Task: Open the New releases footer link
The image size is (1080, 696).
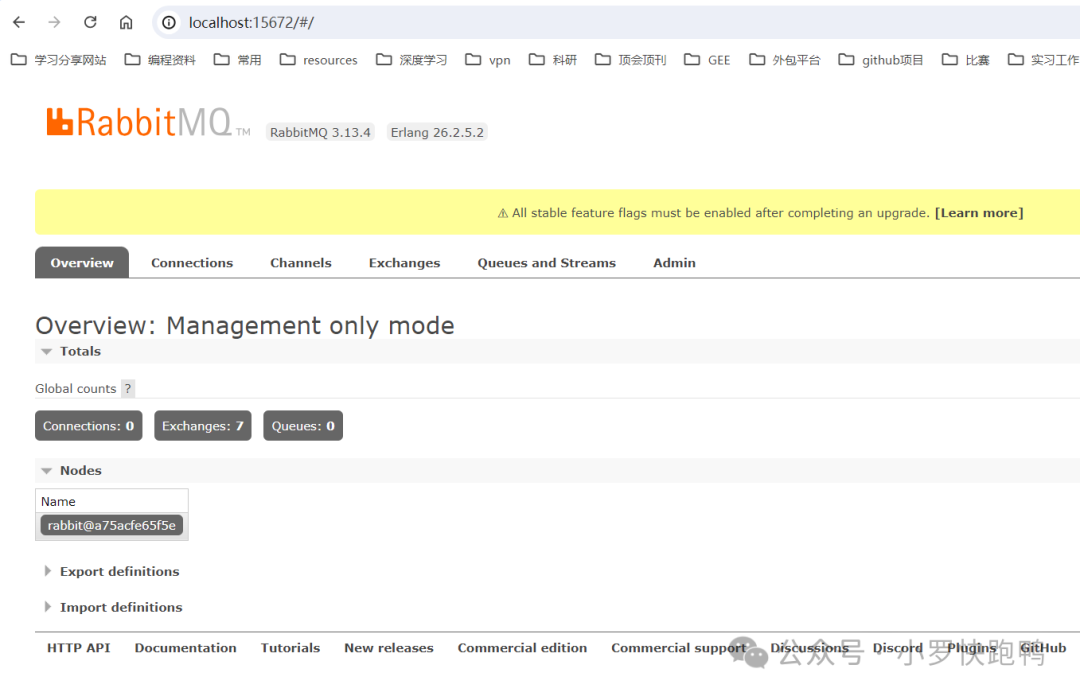Action: 389,648
